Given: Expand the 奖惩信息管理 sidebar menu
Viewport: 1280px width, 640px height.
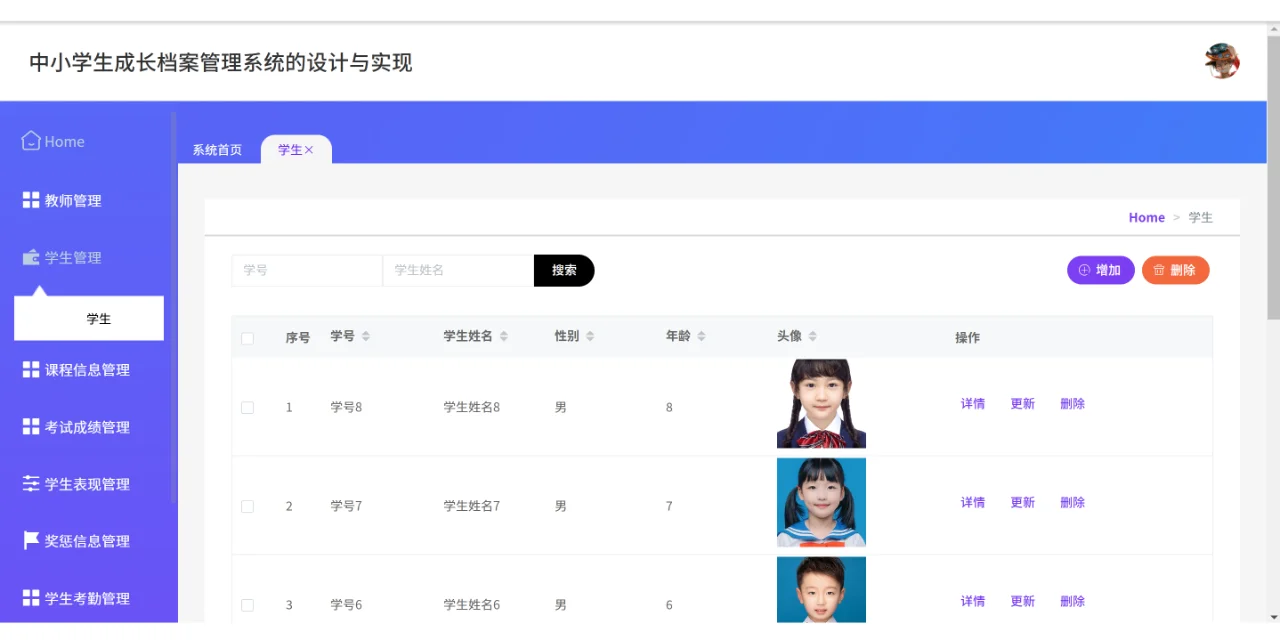Looking at the screenshot, I should point(88,540).
